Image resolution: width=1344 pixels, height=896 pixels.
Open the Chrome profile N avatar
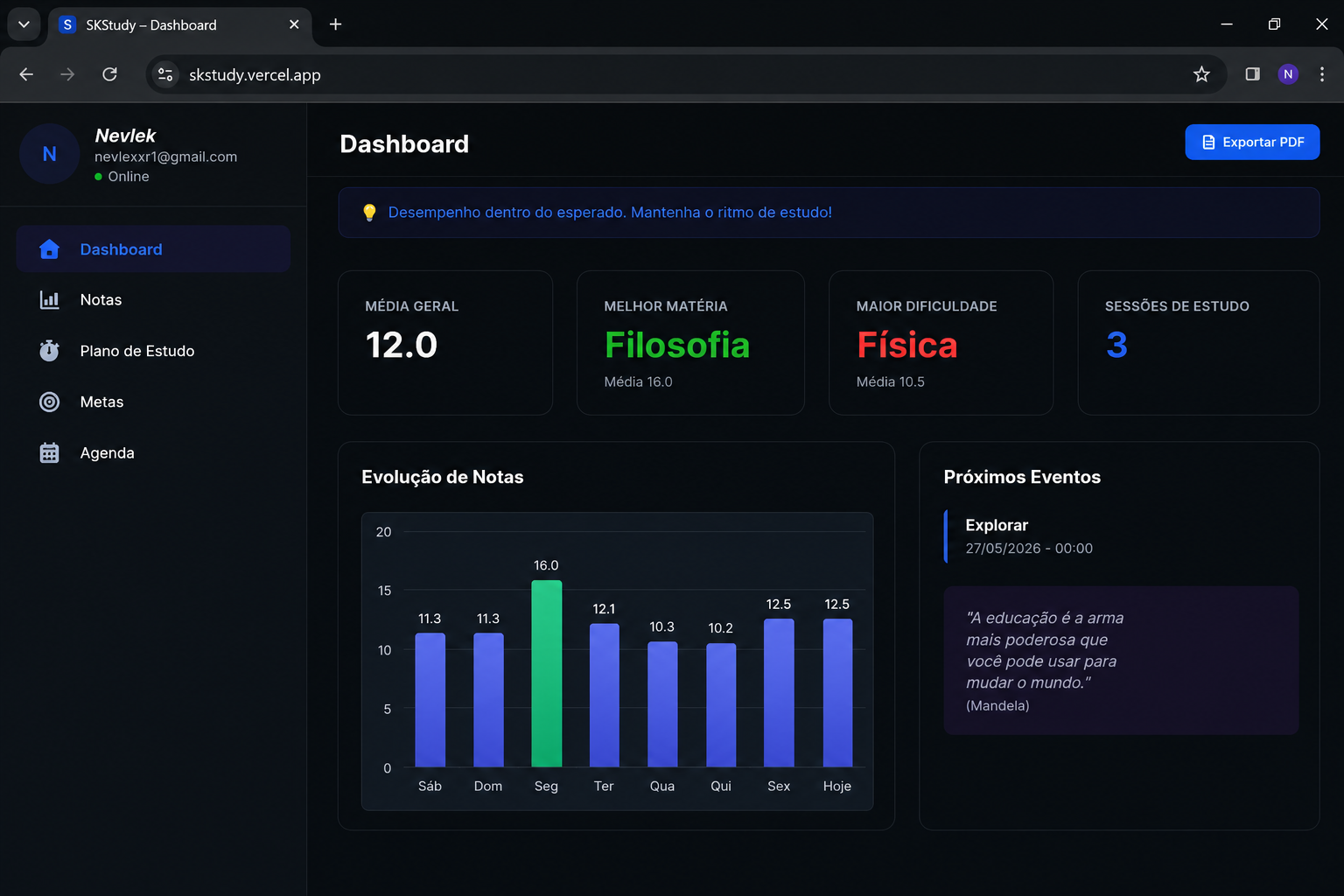coord(1288,74)
